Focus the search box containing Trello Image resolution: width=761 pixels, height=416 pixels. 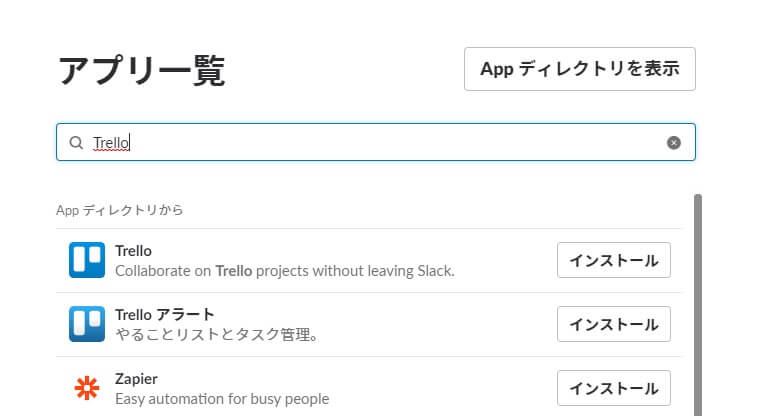click(x=376, y=142)
